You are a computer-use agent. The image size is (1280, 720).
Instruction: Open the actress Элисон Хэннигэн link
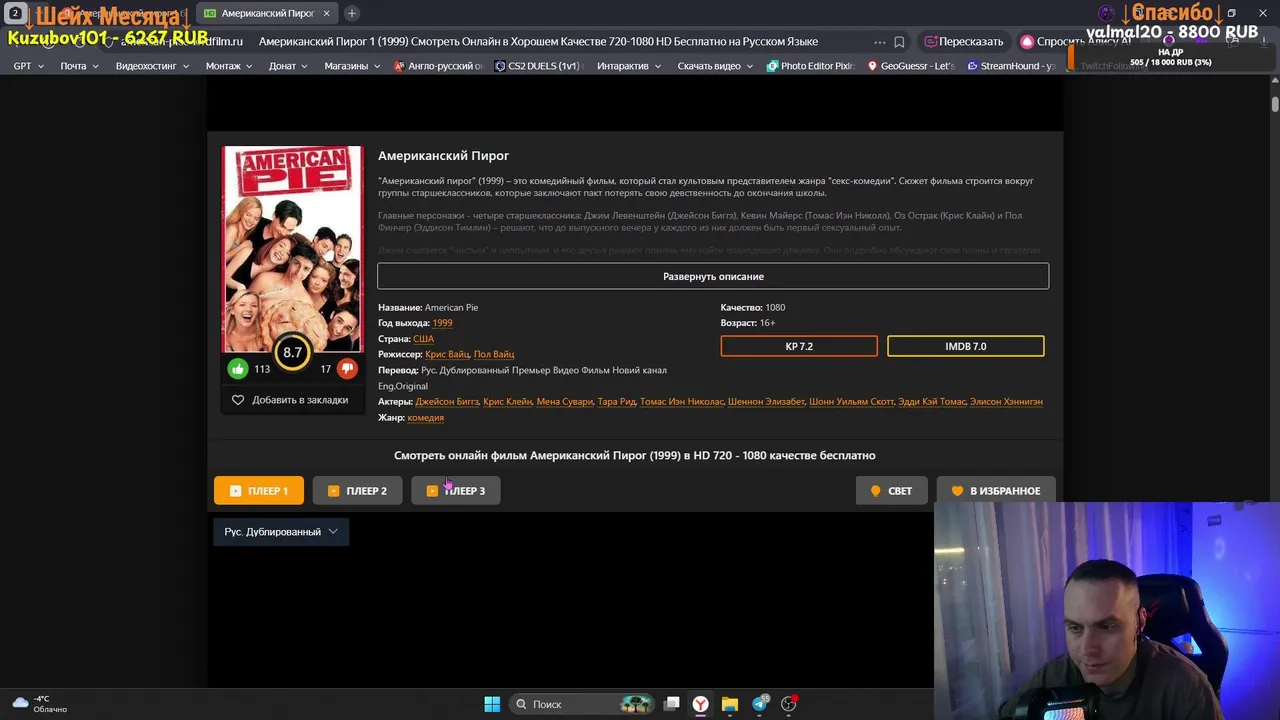point(1006,402)
